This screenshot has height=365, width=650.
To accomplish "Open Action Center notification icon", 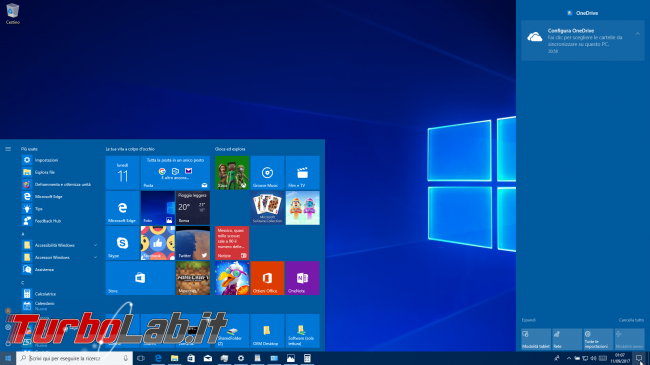I will coord(639,358).
